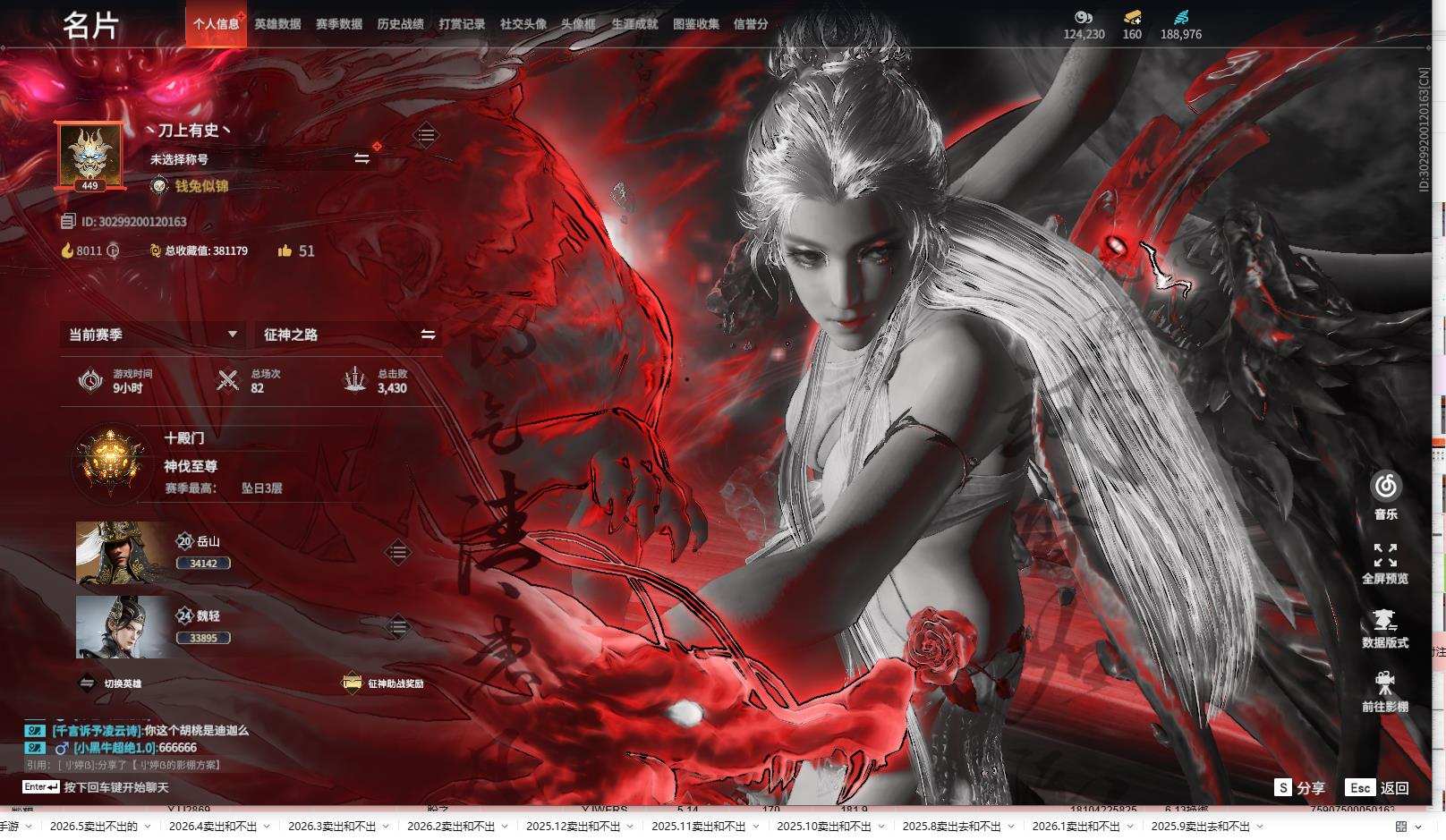
Task: Switch to the 个人信息 tab
Action: tap(216, 24)
